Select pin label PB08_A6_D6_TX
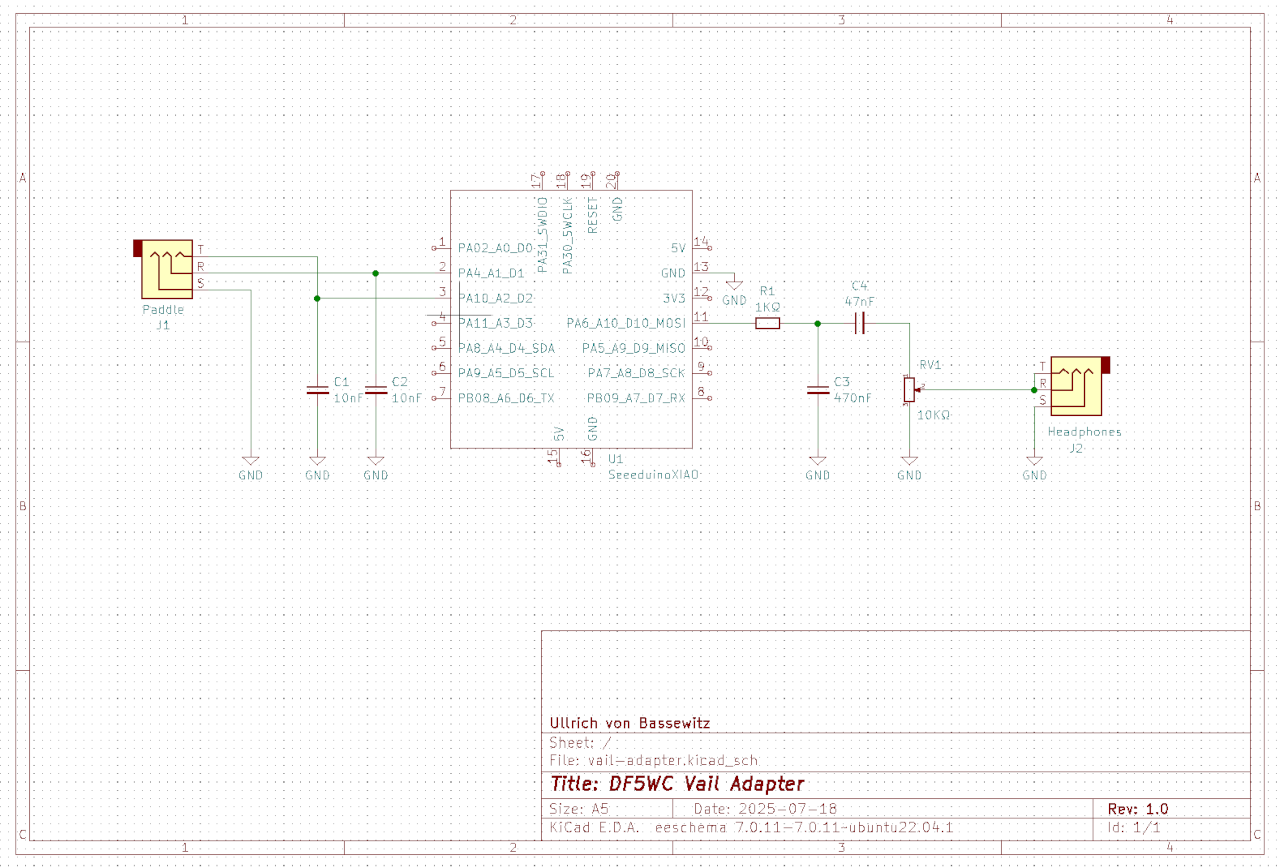The image size is (1280, 868). [x=506, y=398]
